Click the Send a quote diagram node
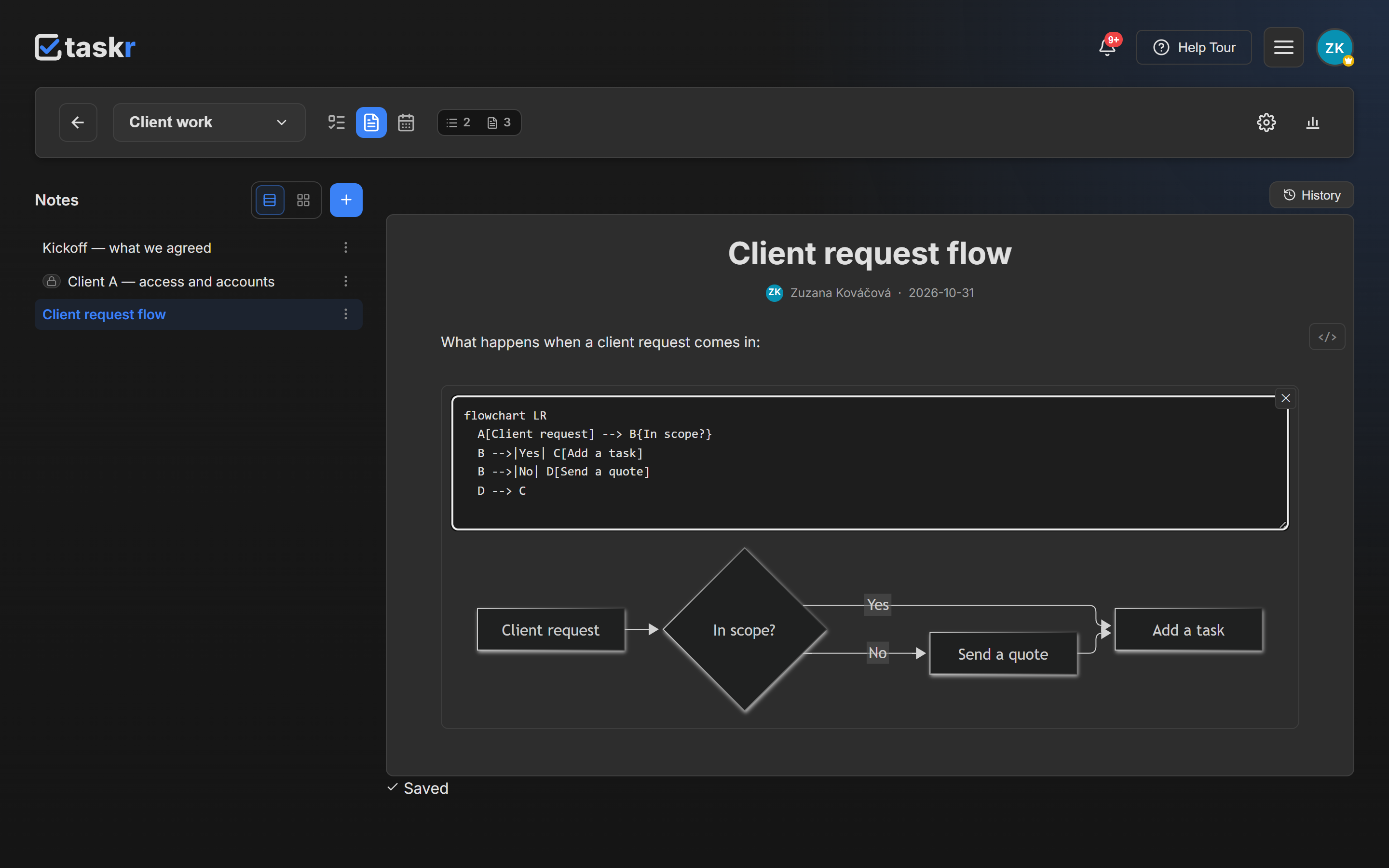Viewport: 1389px width, 868px height. click(x=1003, y=654)
